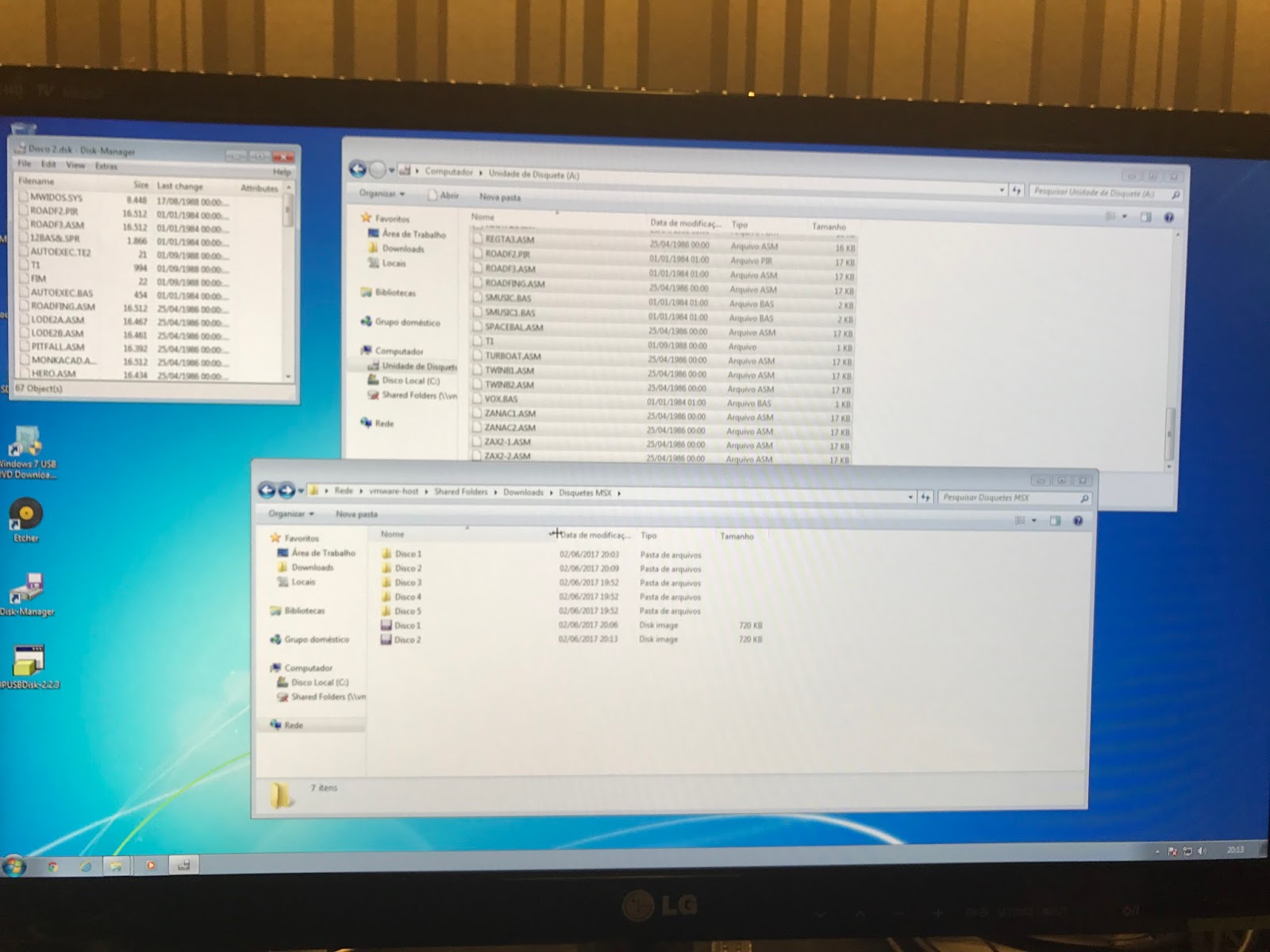The height and width of the screenshot is (952, 1270).
Task: Click the Abrir button in floppy window
Action: [x=444, y=196]
